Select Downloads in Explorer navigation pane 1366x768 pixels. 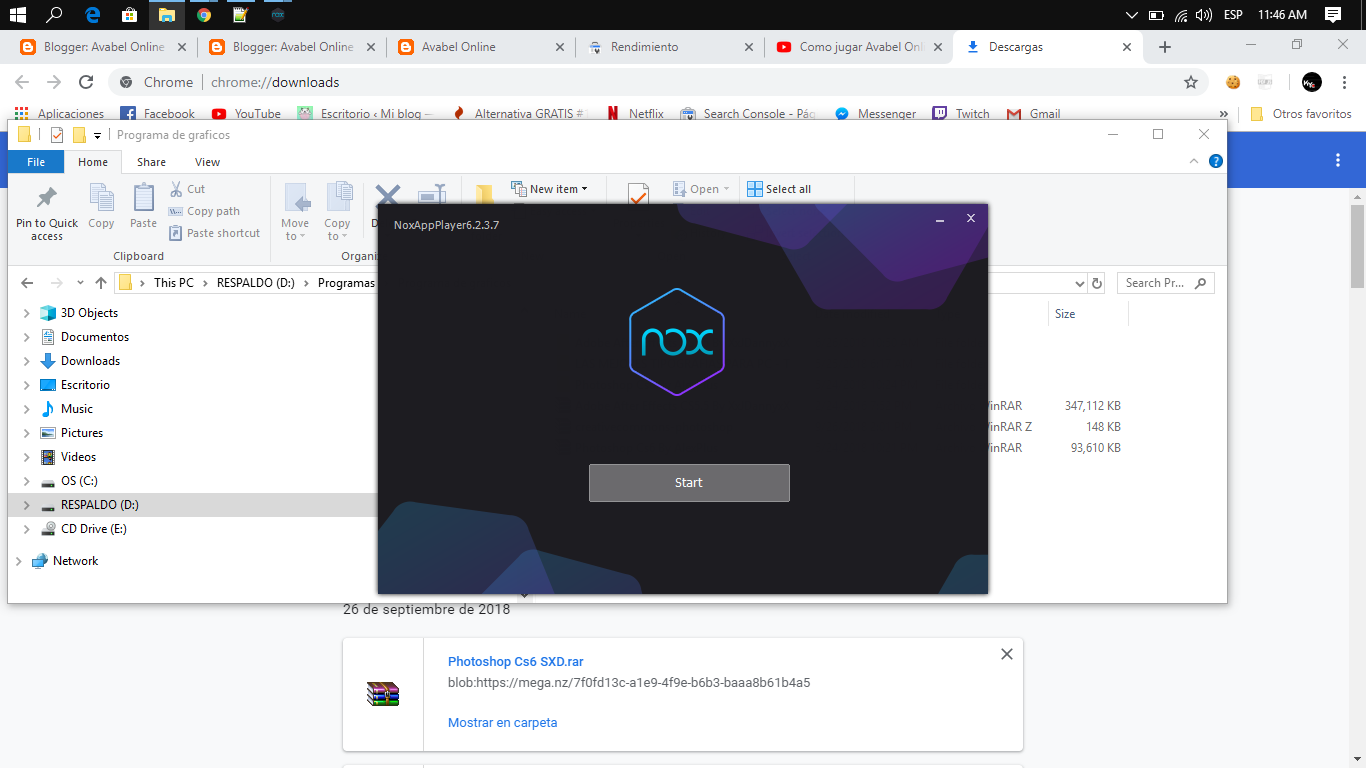pos(90,361)
